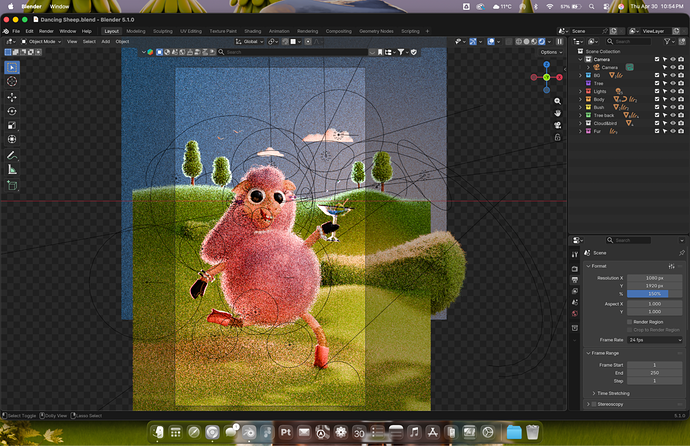Image resolution: width=690 pixels, height=446 pixels.
Task: Open the viewport Add menu
Action: coord(106,41)
